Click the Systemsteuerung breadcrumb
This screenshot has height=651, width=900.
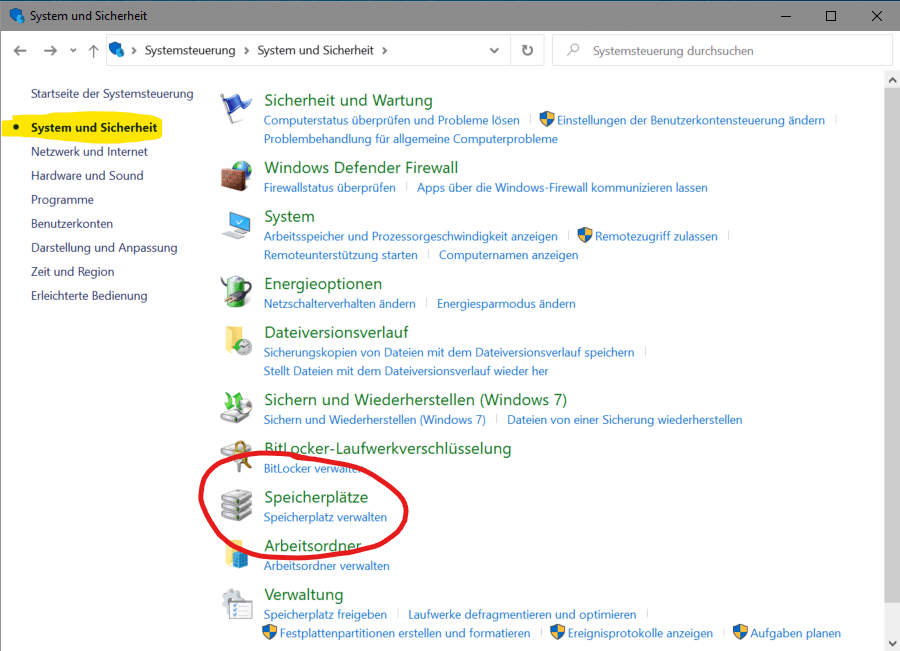coord(190,51)
